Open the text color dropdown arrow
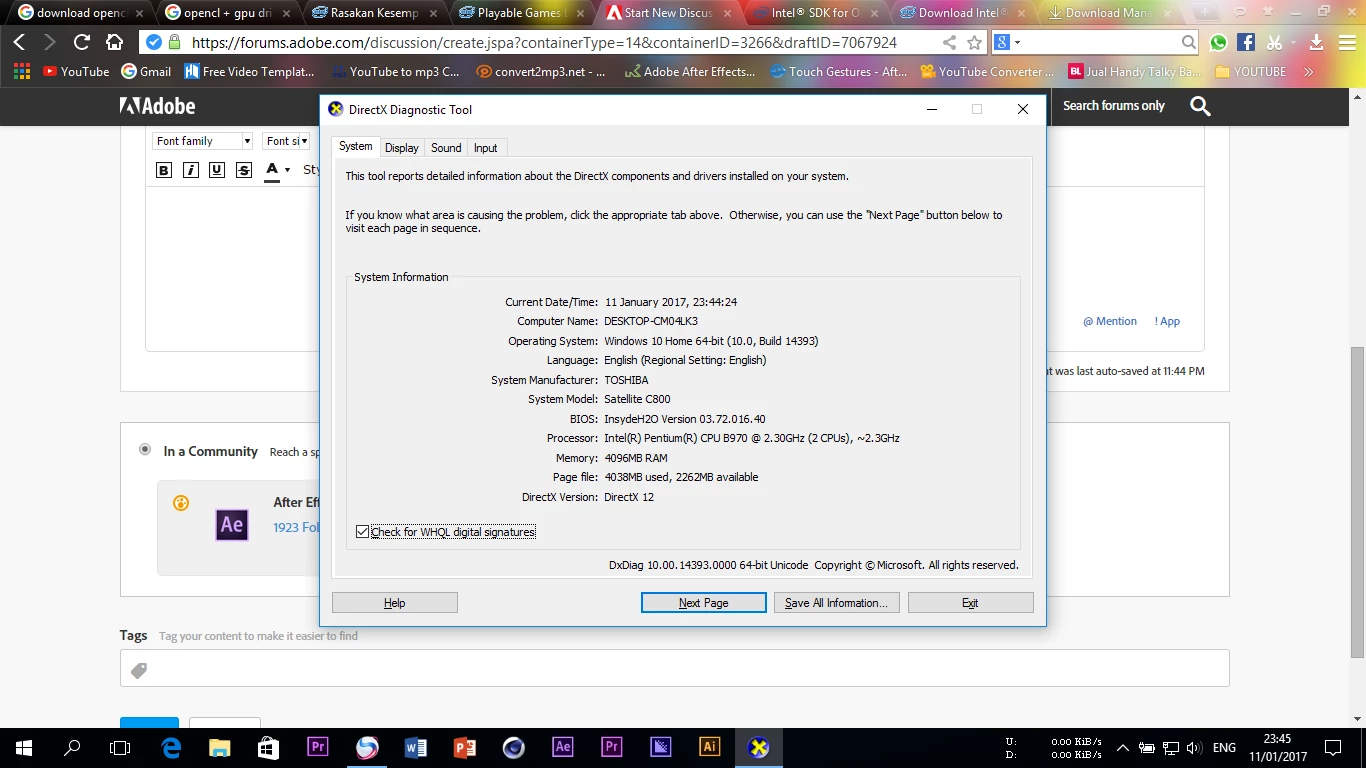Image resolution: width=1366 pixels, height=768 pixels. [288, 170]
